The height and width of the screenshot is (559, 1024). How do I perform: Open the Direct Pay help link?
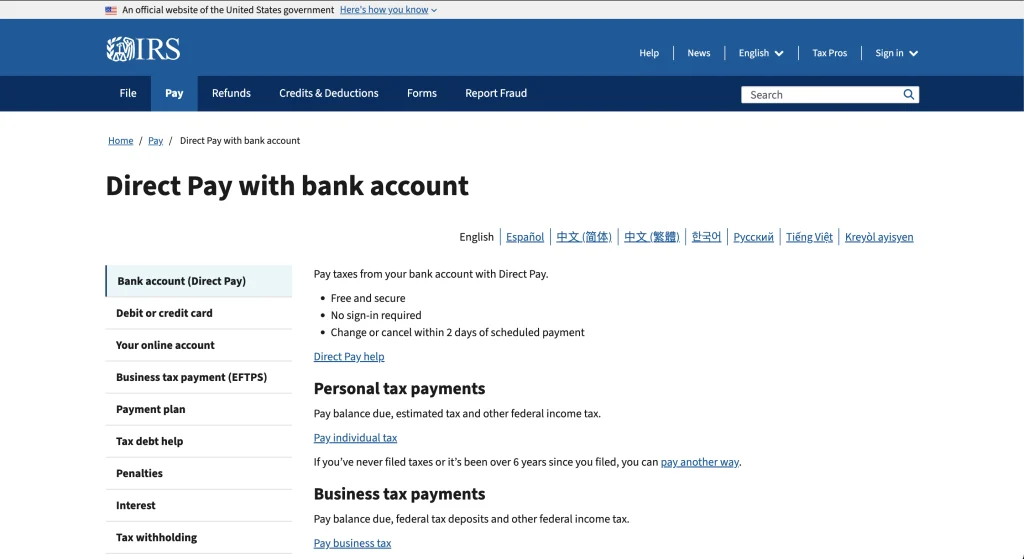[x=349, y=357]
